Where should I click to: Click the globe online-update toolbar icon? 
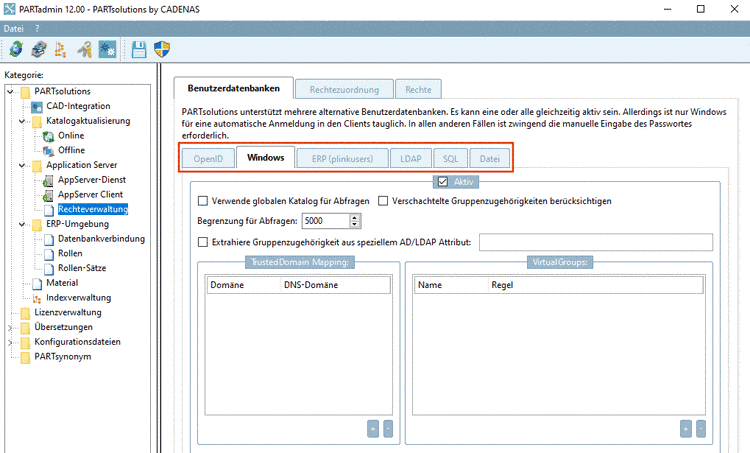point(16,49)
